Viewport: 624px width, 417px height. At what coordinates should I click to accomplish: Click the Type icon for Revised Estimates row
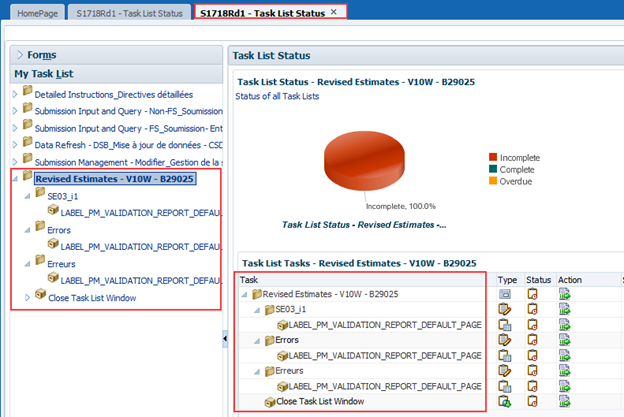tap(505, 294)
